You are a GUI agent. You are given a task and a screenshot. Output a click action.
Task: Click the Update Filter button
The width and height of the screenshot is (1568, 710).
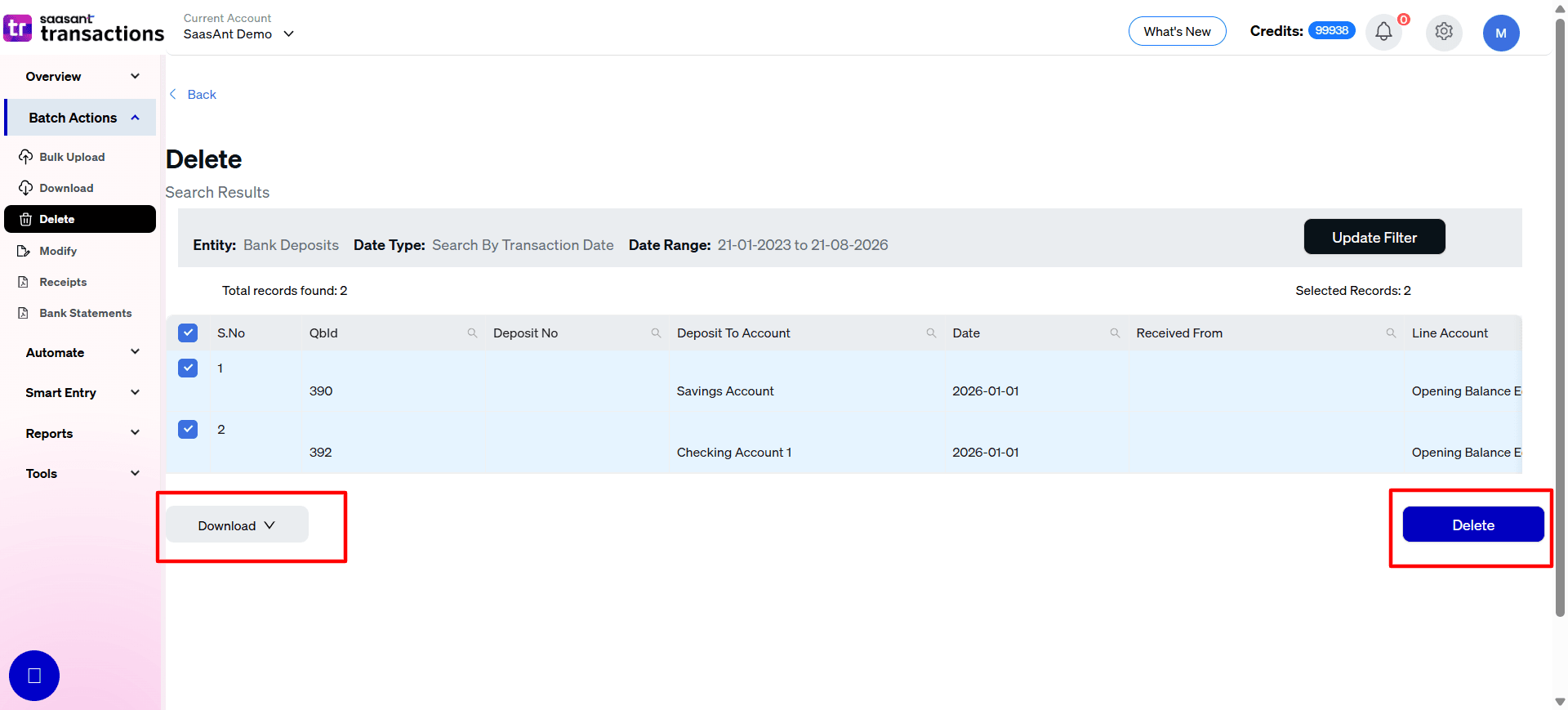1374,237
